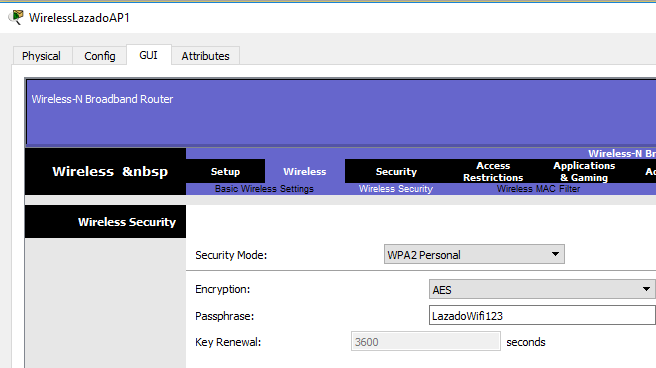Screen dimensions: 656x368
Task: Click the Wireless-N Broadband Router banner text
Action: pyautogui.click(x=102, y=99)
